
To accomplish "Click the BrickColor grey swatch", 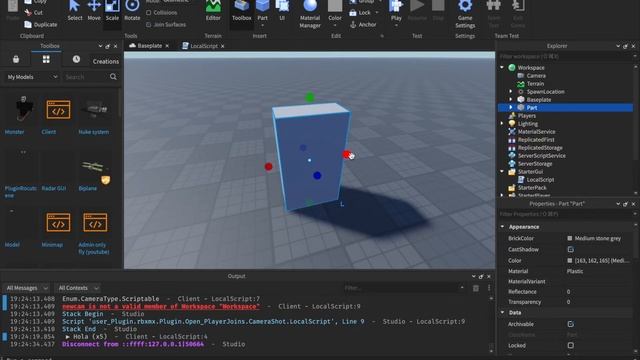I will tap(570, 238).
